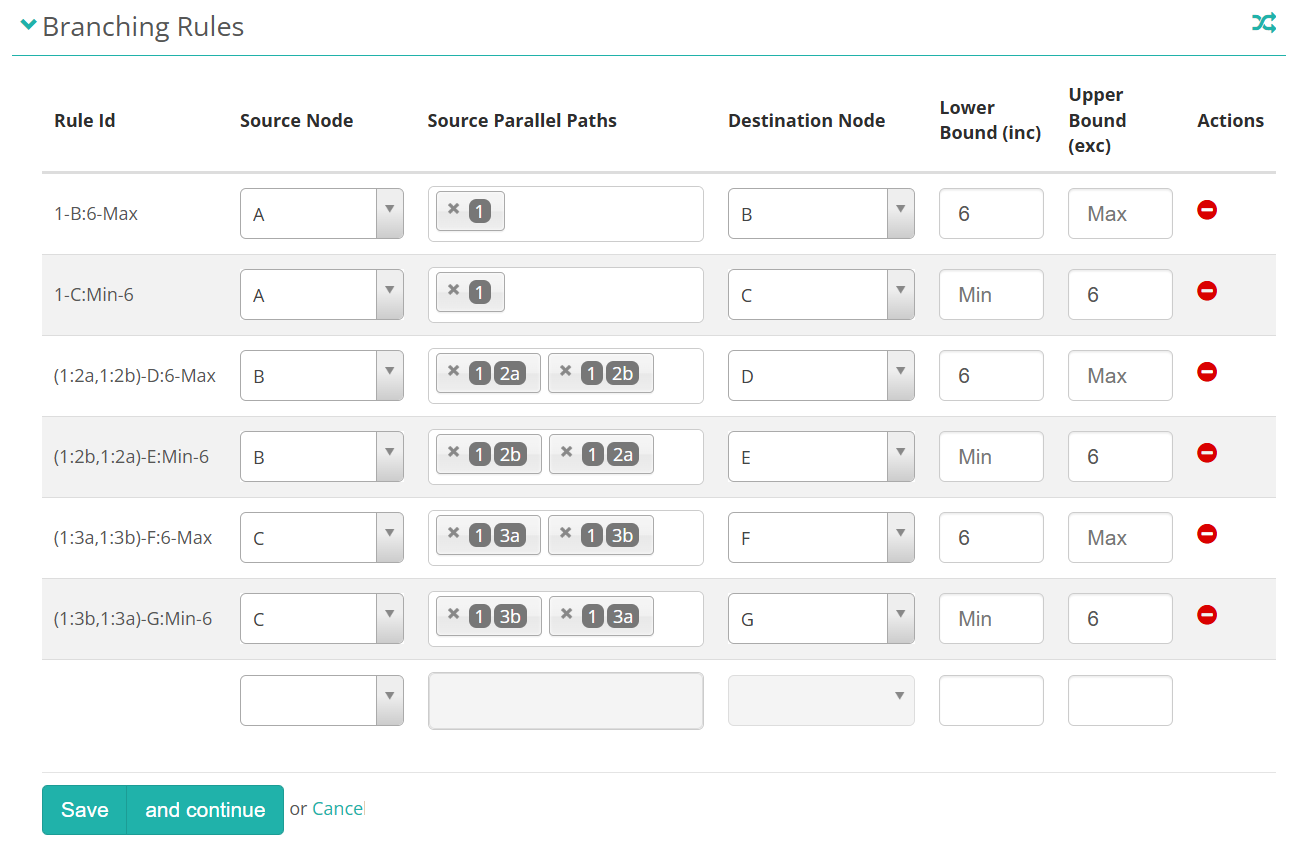The width and height of the screenshot is (1300, 852).
Task: Remove path tag 1 in rule 1-C:Min-6
Action: click(x=453, y=290)
